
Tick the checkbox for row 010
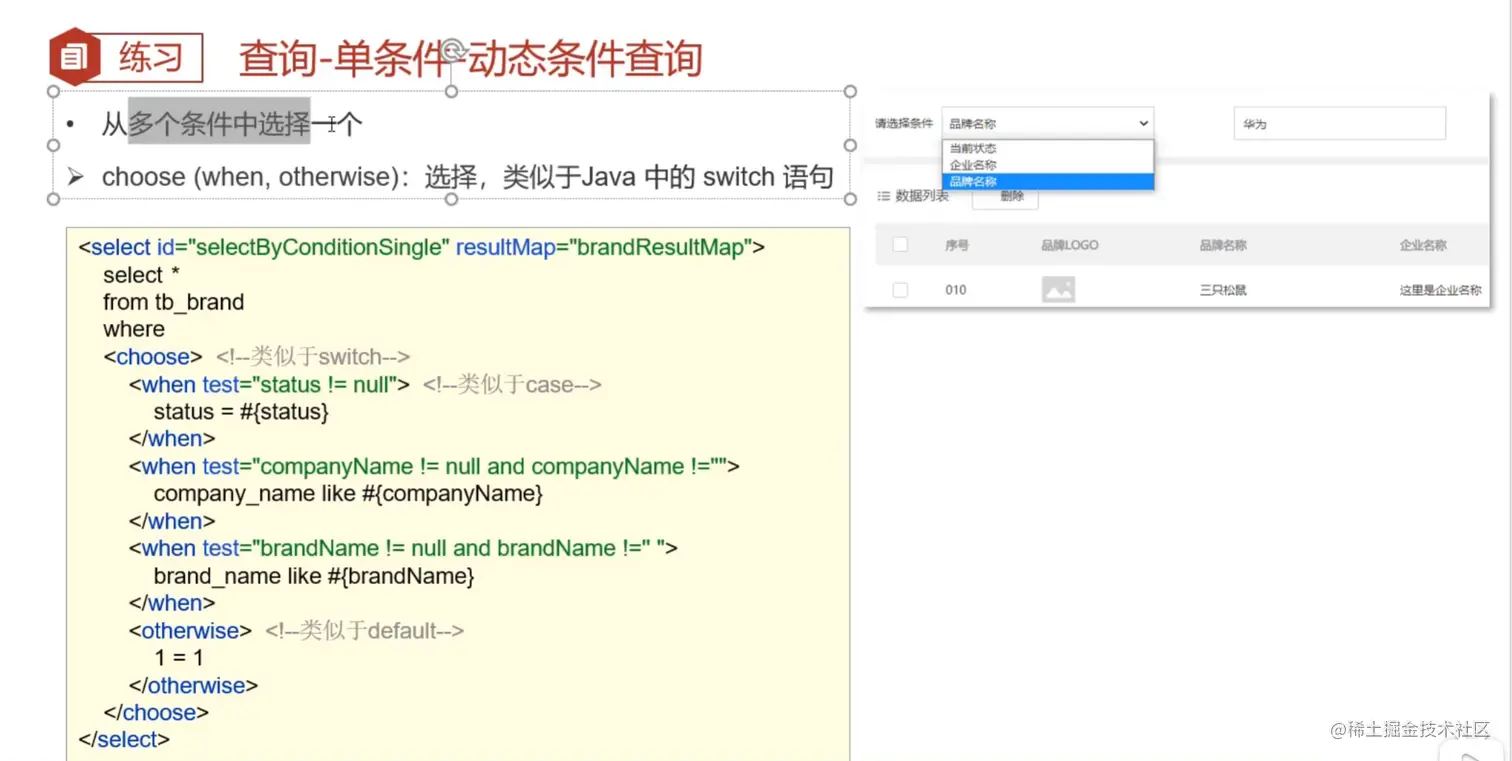900,290
